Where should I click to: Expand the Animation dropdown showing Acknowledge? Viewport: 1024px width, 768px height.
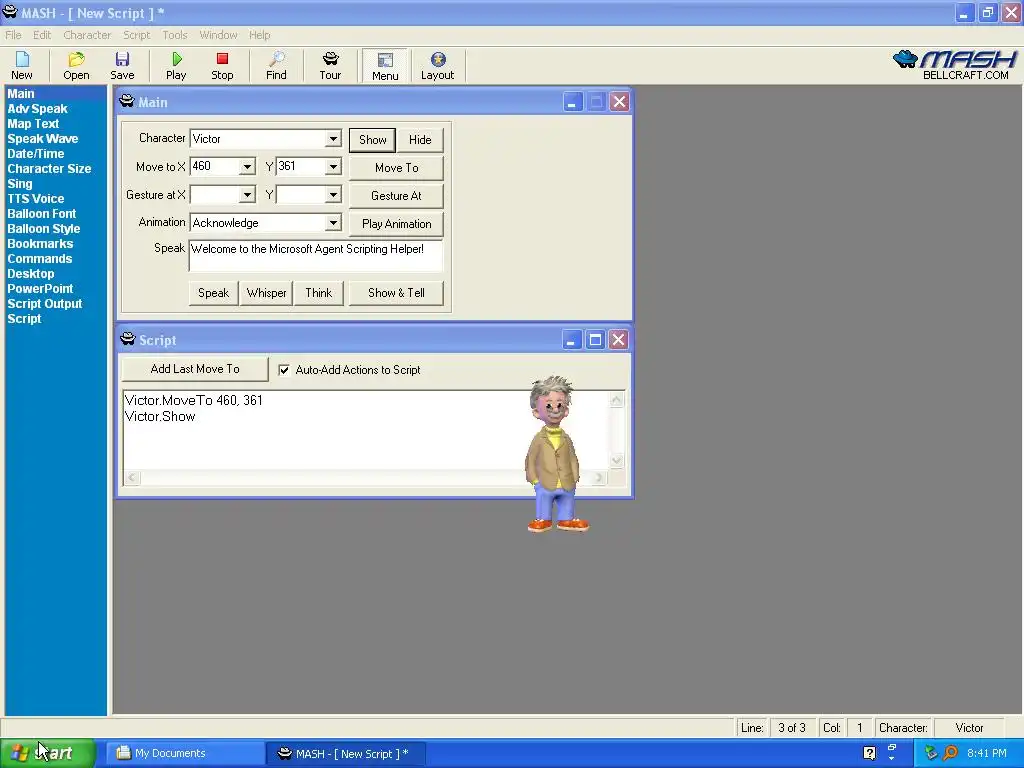point(333,223)
